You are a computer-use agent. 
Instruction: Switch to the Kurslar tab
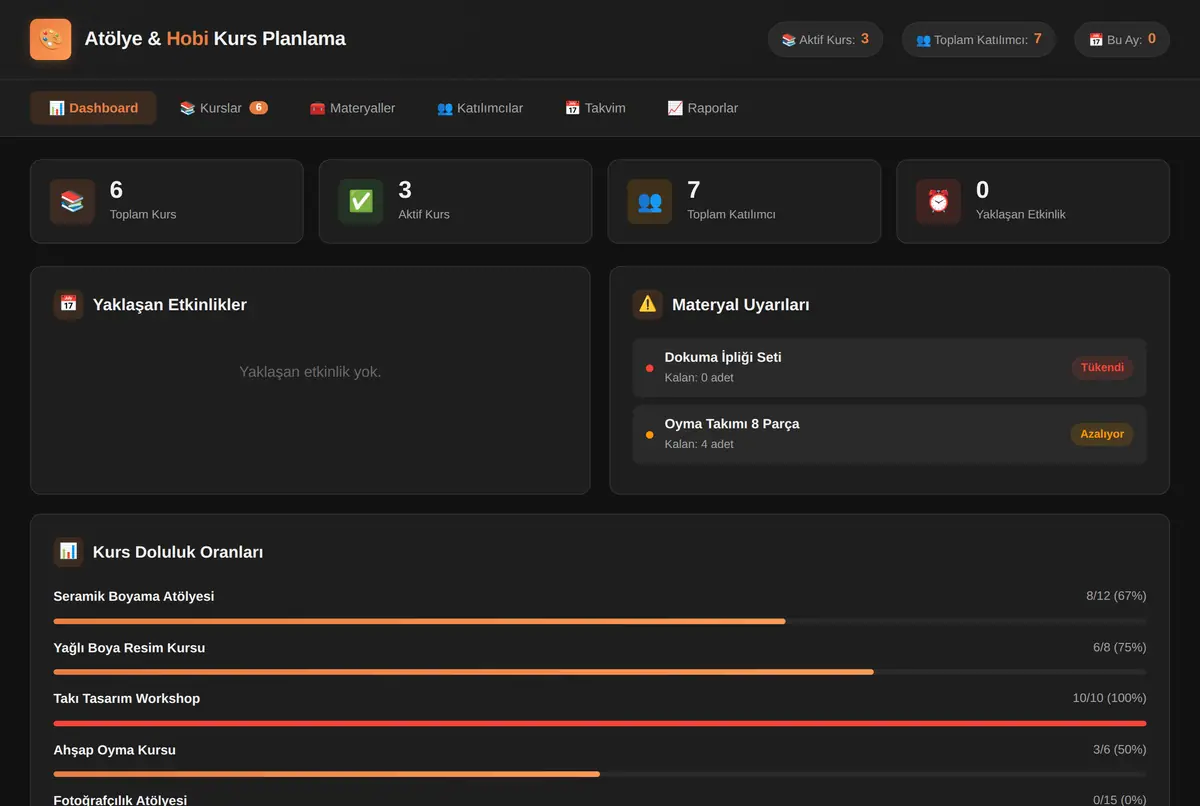pos(223,108)
